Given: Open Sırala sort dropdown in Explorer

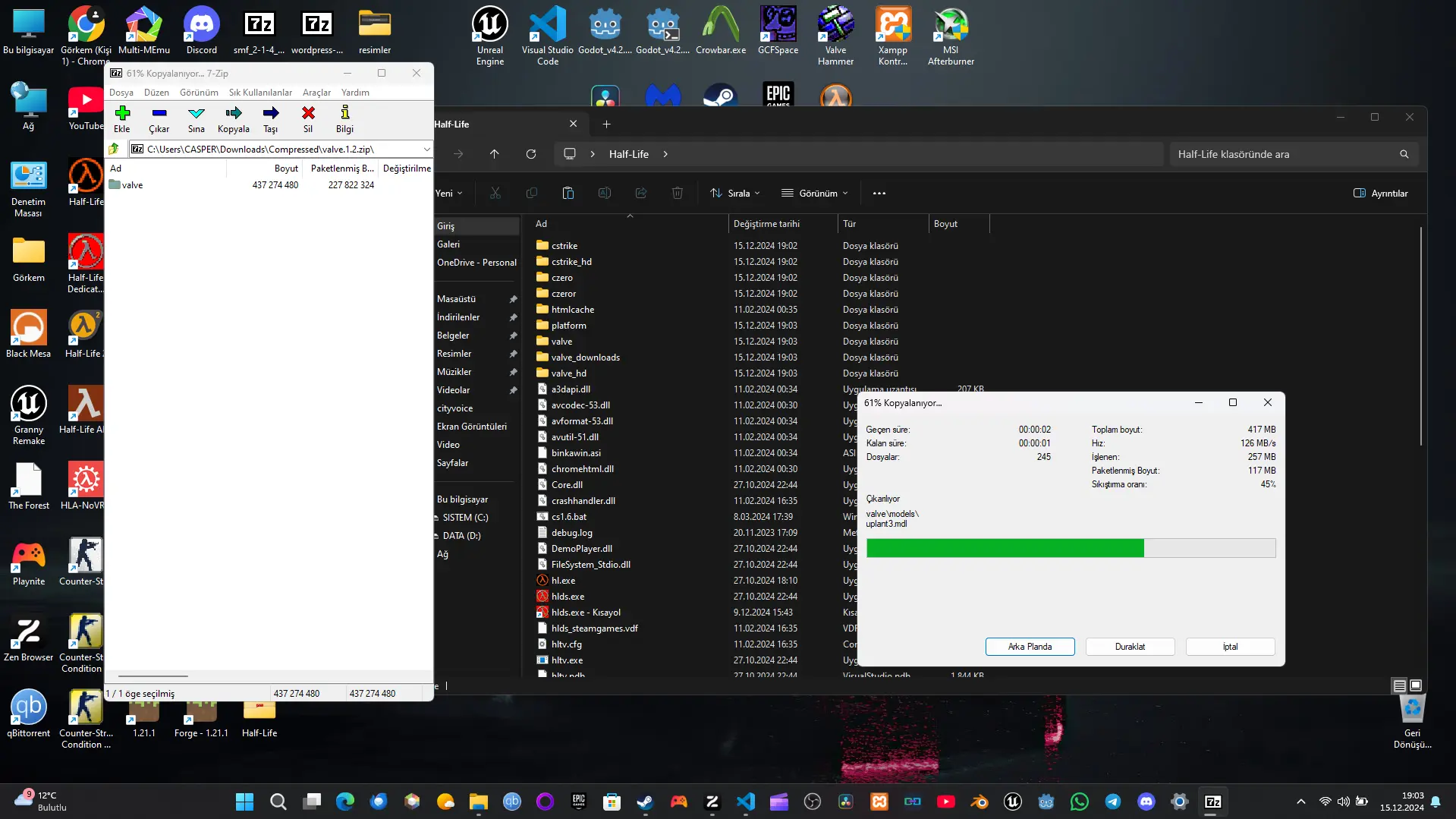Looking at the screenshot, I should 734,194.
